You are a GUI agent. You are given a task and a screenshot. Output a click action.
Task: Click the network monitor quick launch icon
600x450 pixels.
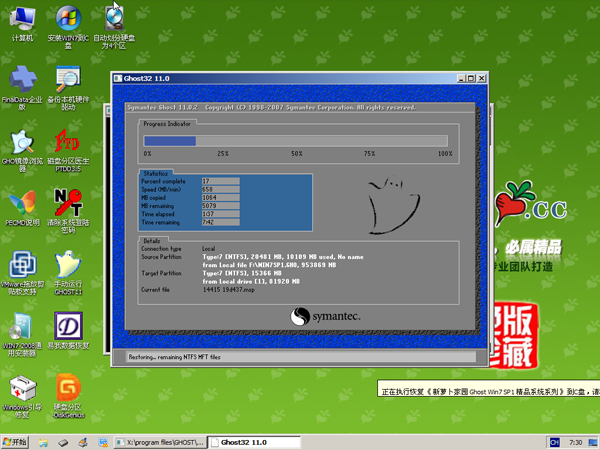103,443
